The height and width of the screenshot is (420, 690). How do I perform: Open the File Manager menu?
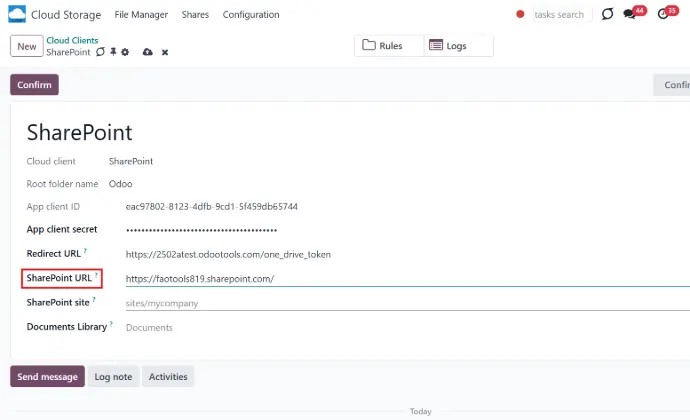click(x=141, y=15)
